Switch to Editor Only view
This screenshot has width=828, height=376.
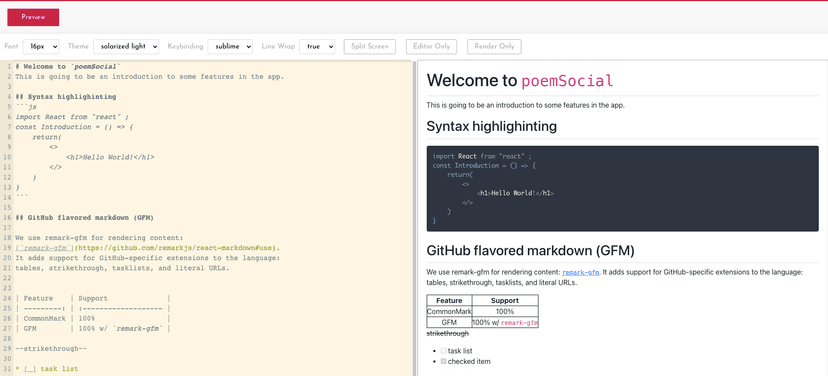pyautogui.click(x=431, y=46)
